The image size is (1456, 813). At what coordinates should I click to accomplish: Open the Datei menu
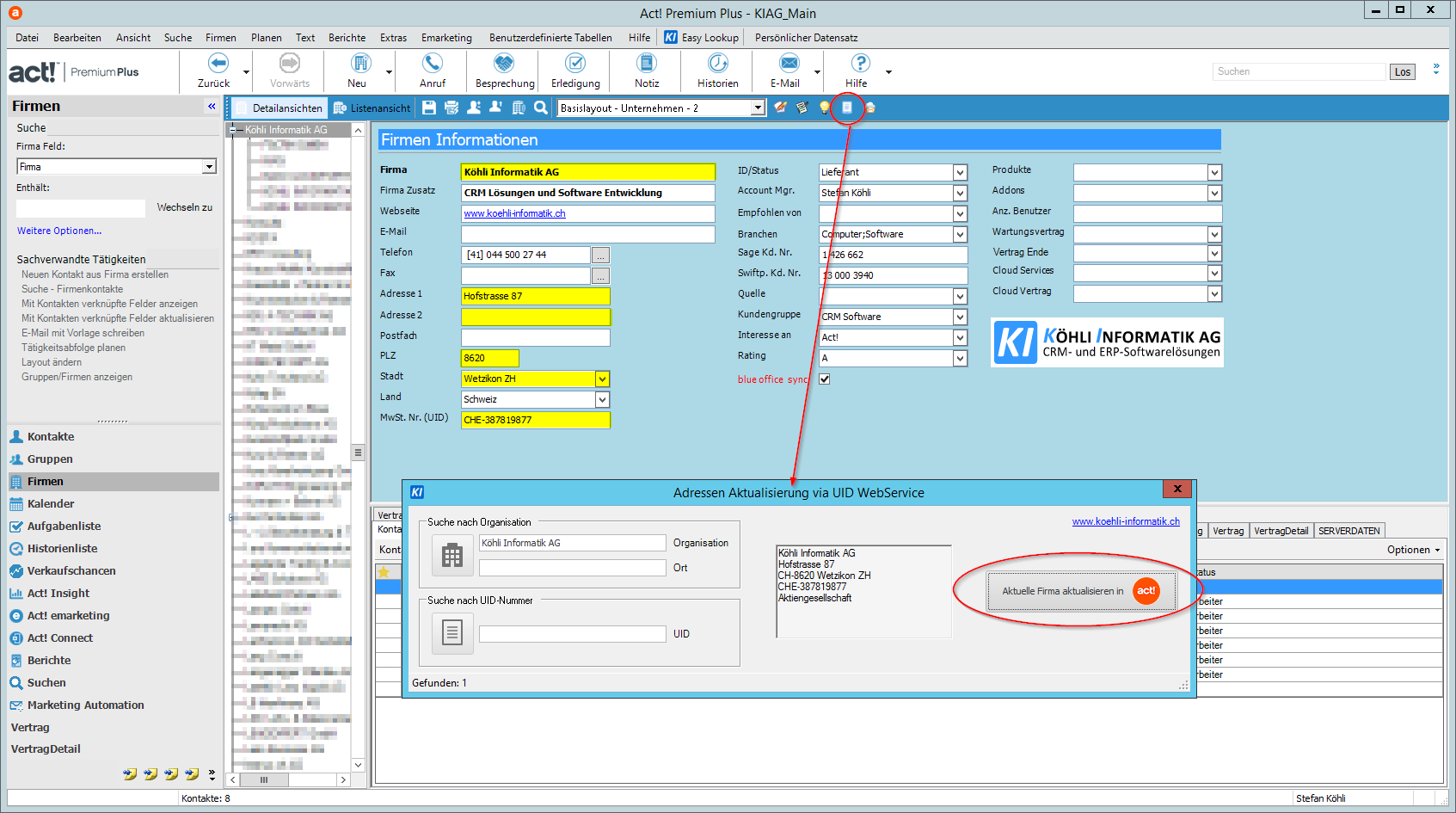(x=27, y=37)
